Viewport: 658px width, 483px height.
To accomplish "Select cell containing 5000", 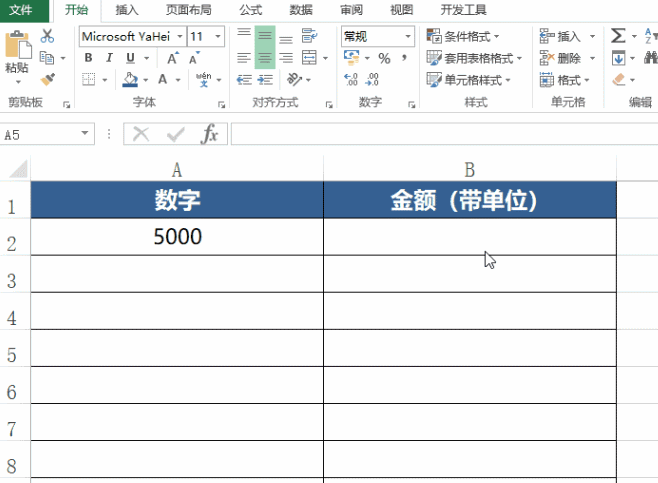I will (x=177, y=236).
